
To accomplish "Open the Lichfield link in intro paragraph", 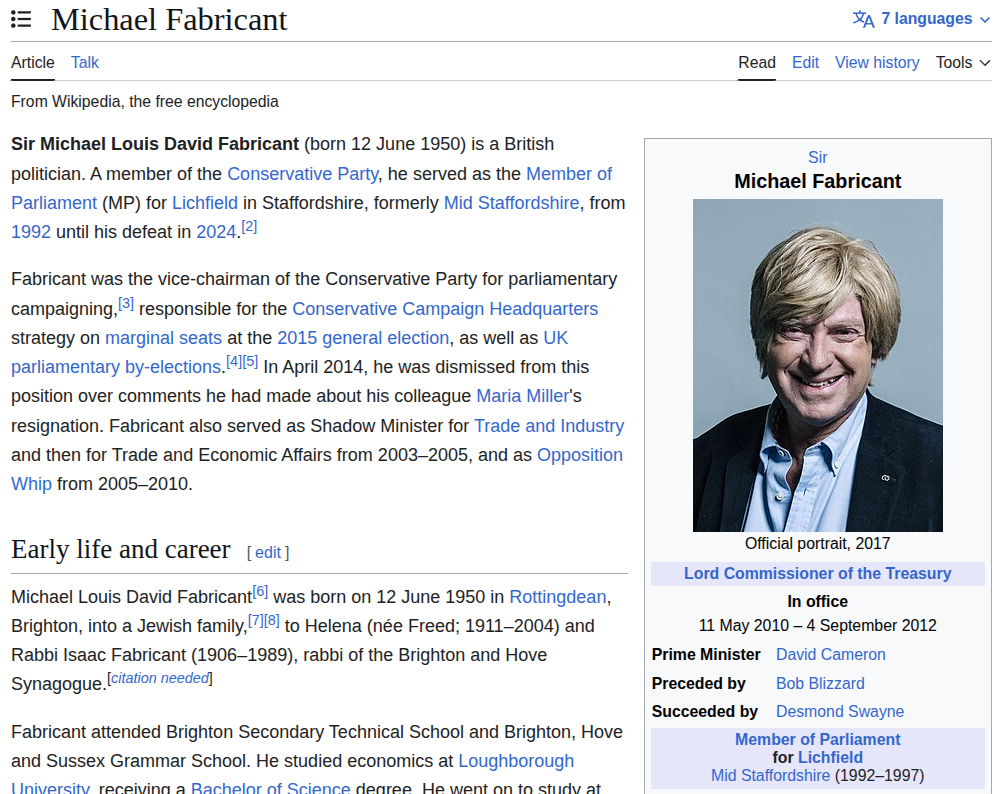I will 205,203.
